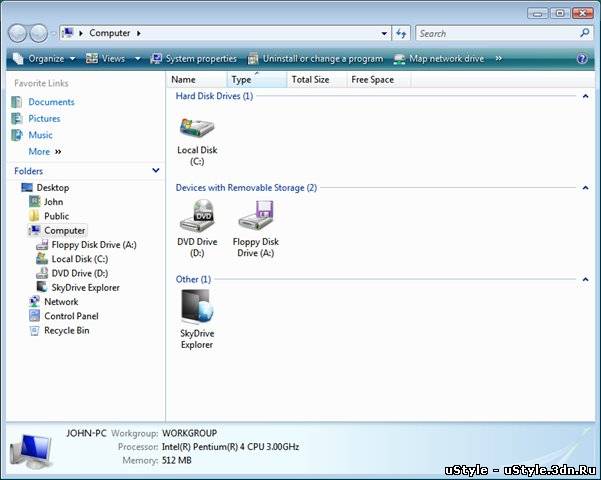Click the arrow after Computer in breadcrumb
The image size is (601, 480).
click(139, 33)
